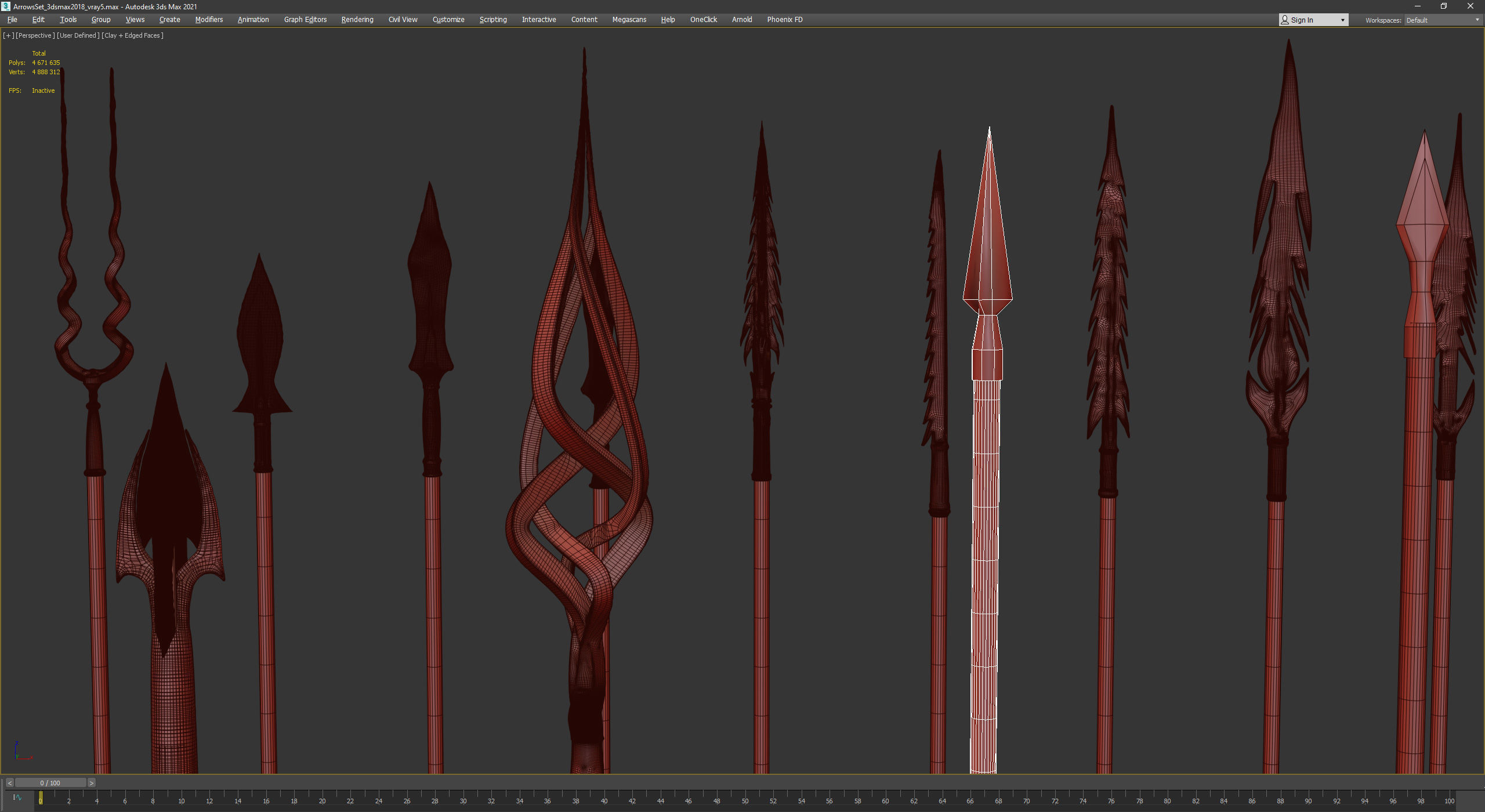
Task: Click the 3ds Max application icon
Action: click(6, 6)
